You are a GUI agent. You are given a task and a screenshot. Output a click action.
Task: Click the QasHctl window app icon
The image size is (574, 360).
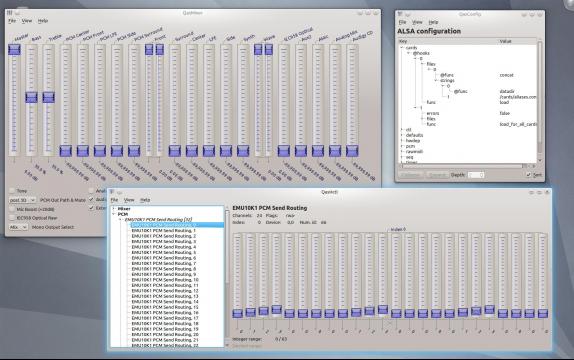[112, 192]
